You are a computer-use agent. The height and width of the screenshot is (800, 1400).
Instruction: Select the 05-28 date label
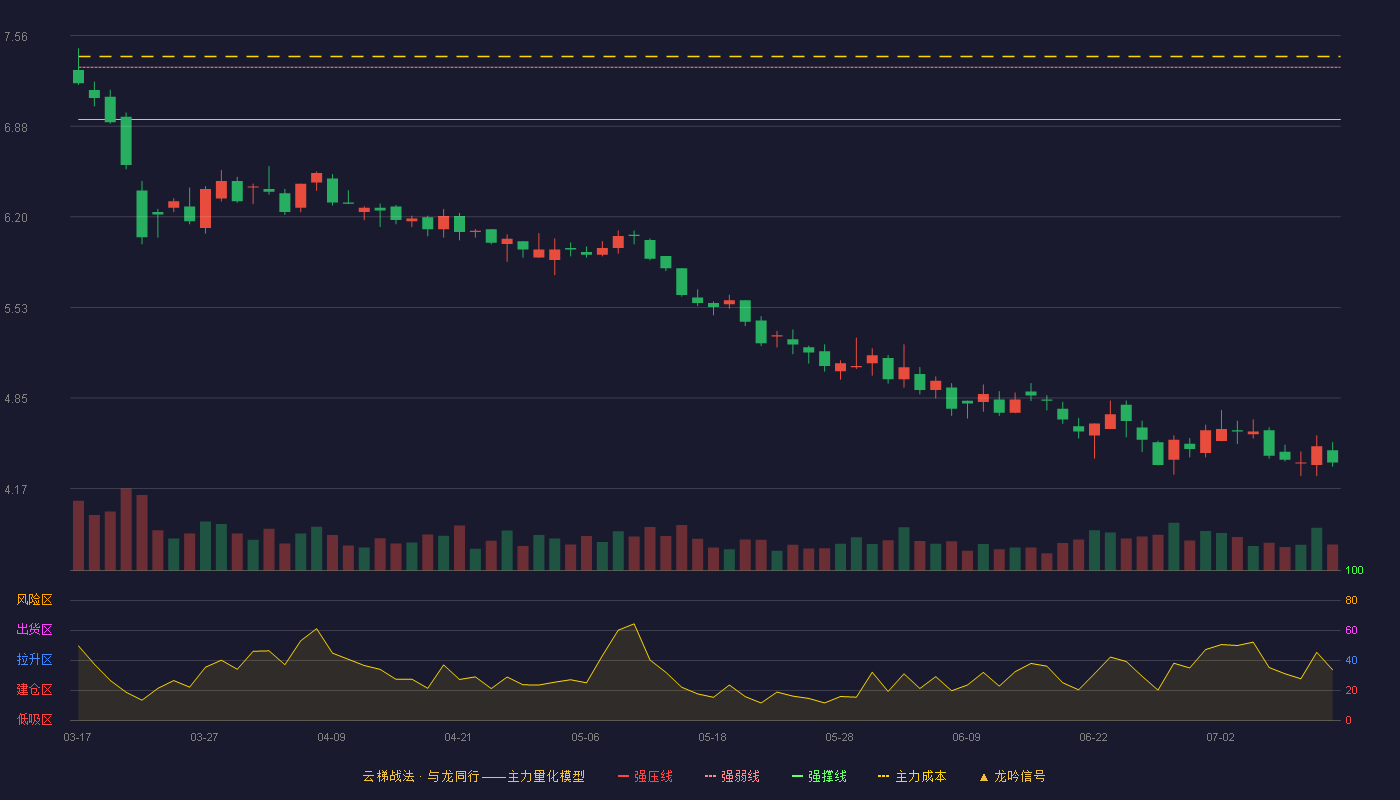(839, 737)
